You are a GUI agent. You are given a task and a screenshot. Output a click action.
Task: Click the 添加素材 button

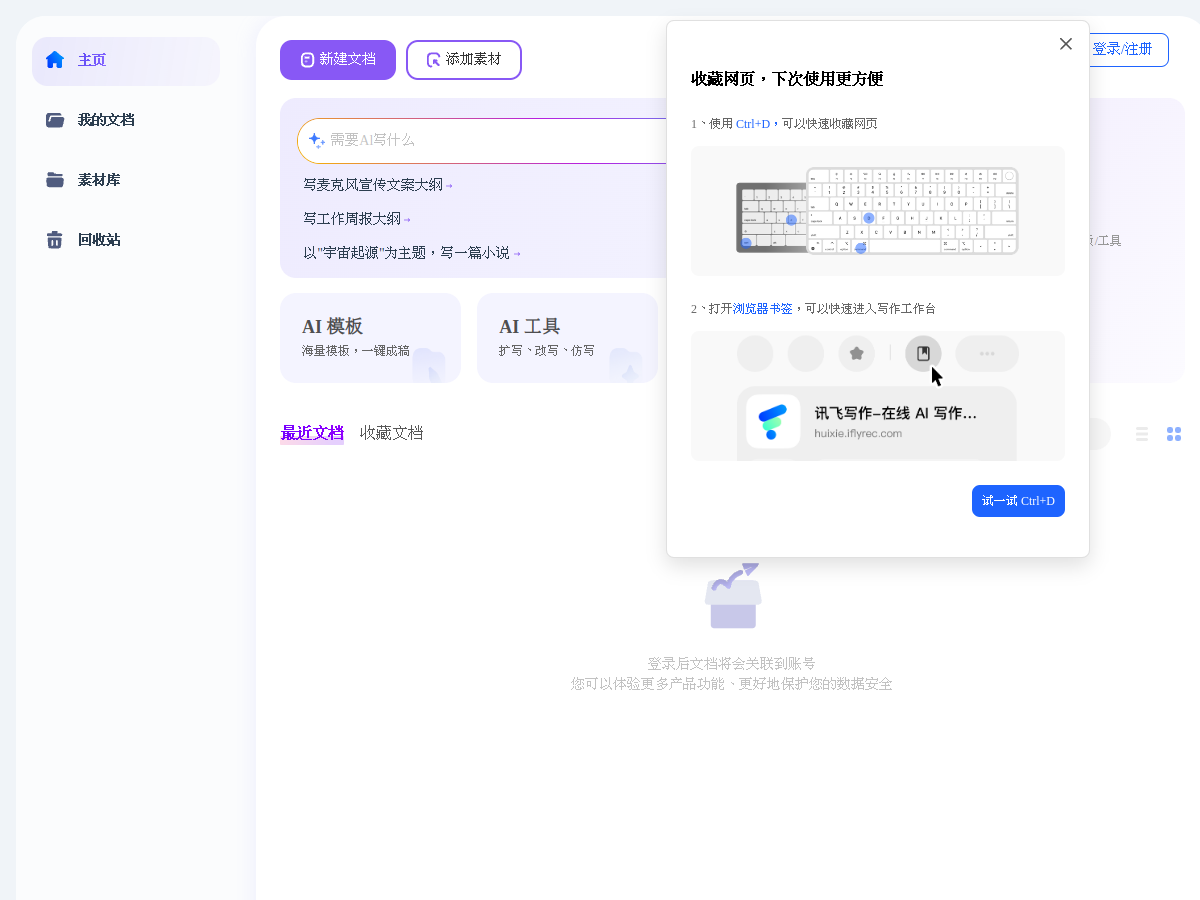[464, 60]
